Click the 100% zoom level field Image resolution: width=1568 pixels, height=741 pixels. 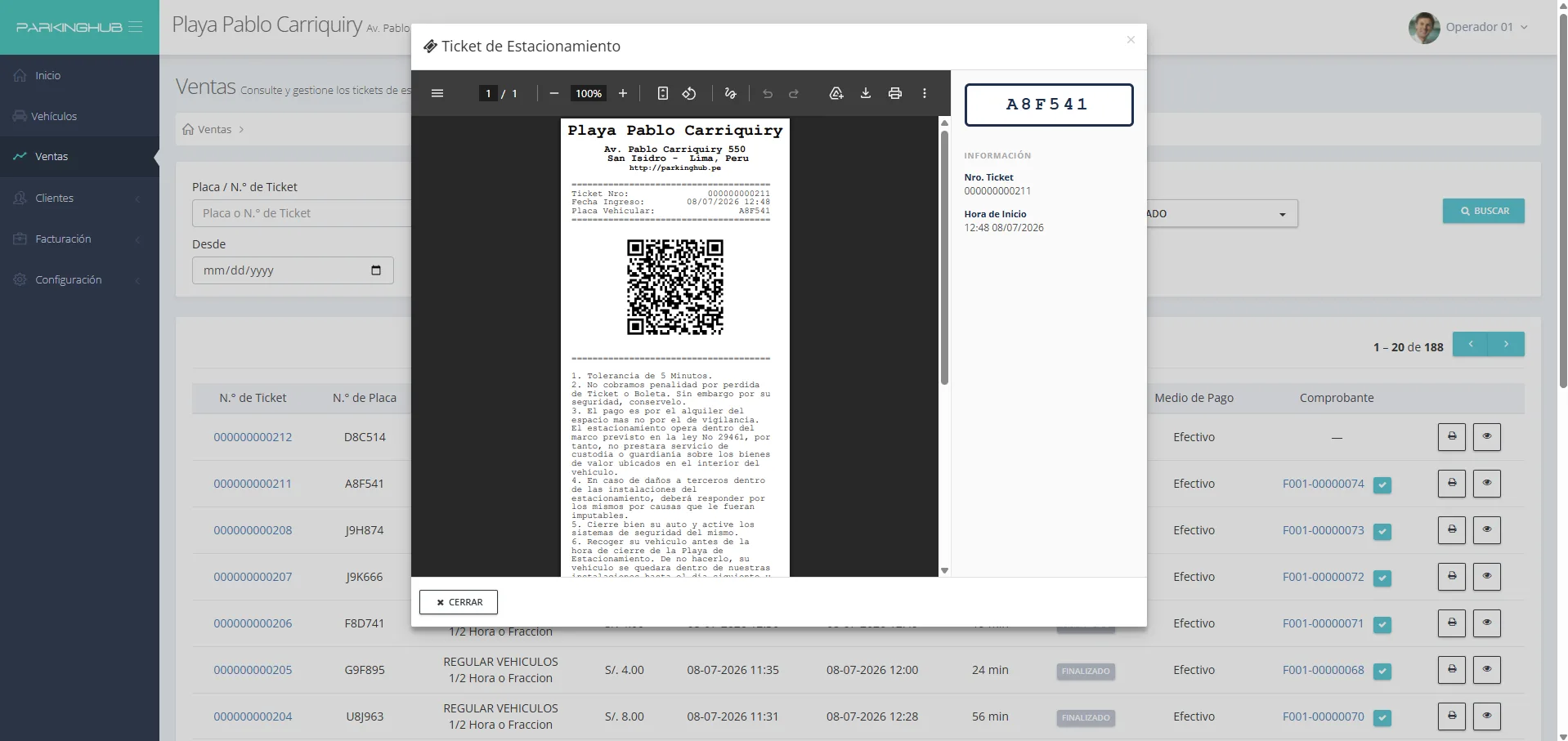[589, 93]
